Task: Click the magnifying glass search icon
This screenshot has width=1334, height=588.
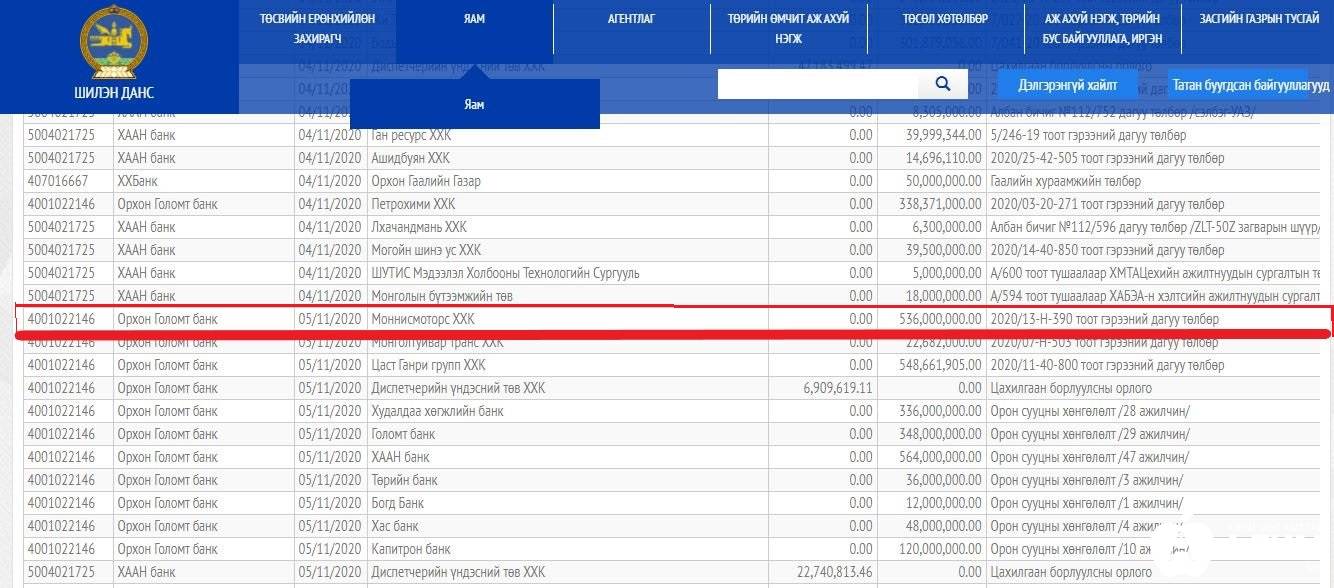Action: (x=942, y=85)
